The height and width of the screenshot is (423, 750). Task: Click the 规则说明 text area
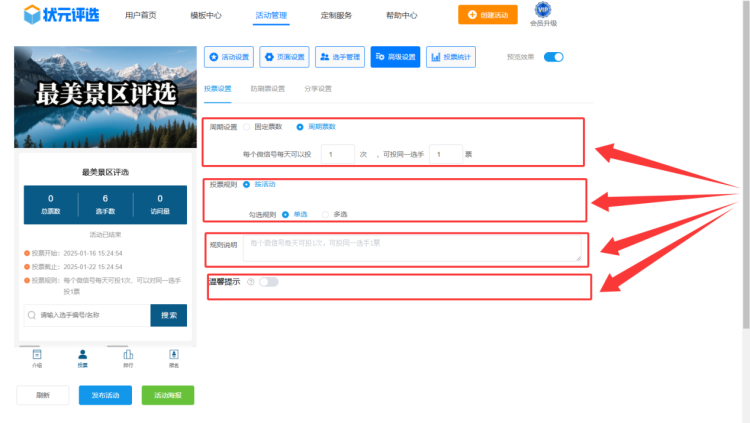click(411, 248)
